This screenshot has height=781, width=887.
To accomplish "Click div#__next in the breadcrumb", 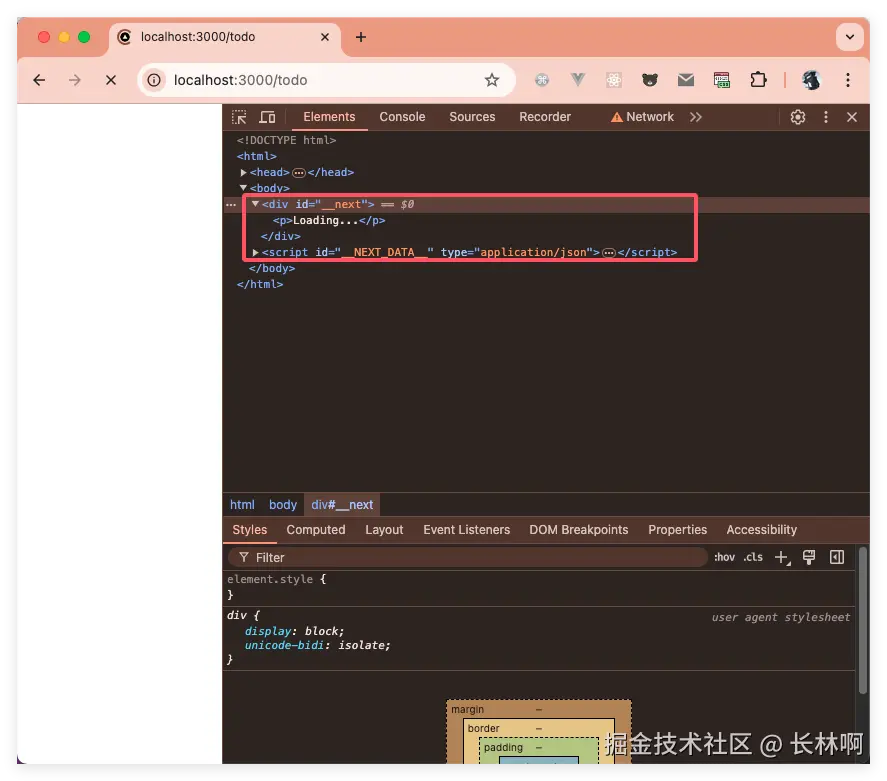I will (x=342, y=505).
